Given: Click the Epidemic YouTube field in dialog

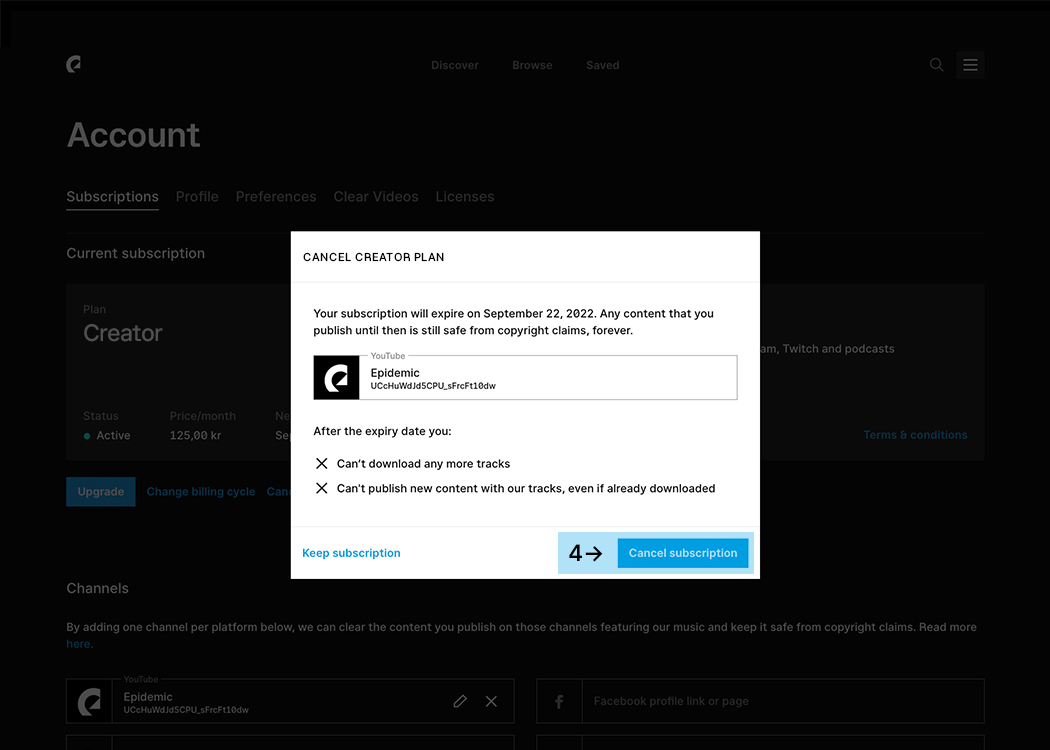Looking at the screenshot, I should coord(526,378).
